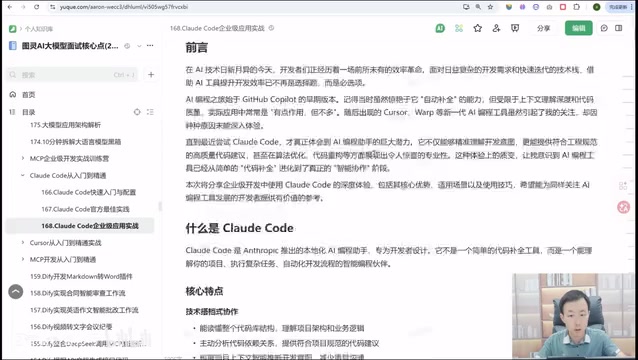
Task: Click the 什么是 Claude Code heading
Action: coord(240,228)
